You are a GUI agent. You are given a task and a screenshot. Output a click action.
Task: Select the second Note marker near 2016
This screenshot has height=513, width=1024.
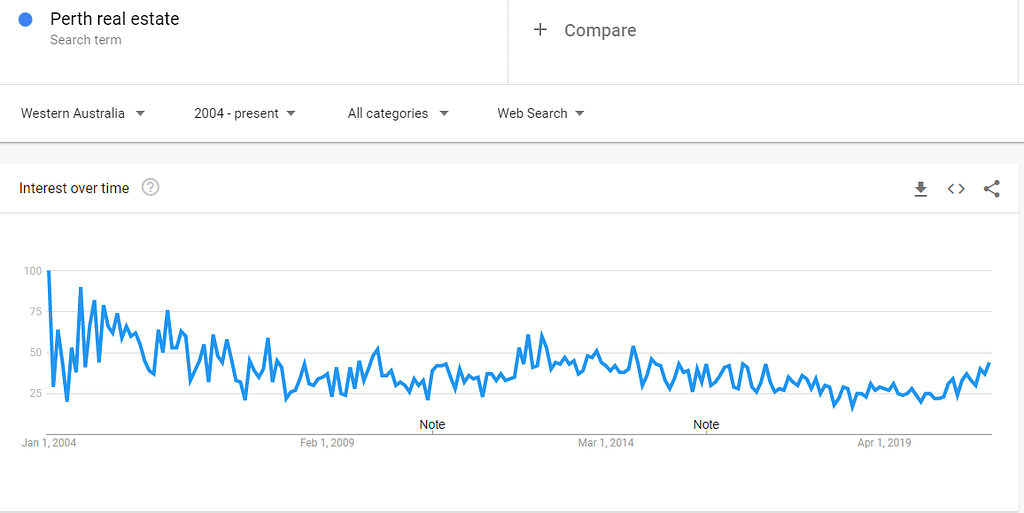(706, 424)
